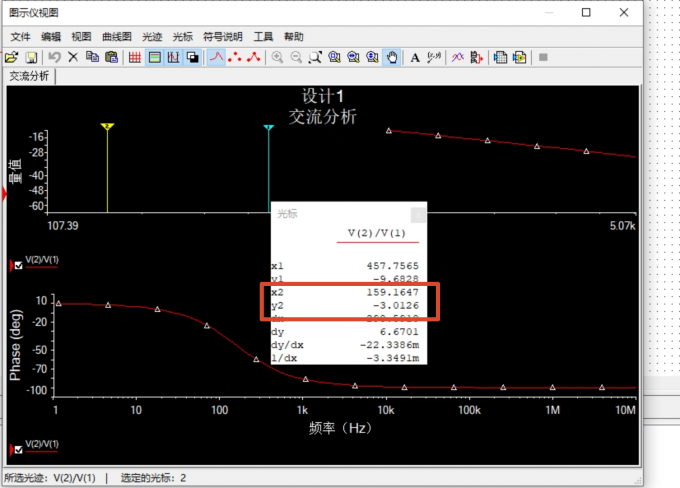Click the export to measurement file icon
The height and width of the screenshot is (488, 680).
[519, 57]
